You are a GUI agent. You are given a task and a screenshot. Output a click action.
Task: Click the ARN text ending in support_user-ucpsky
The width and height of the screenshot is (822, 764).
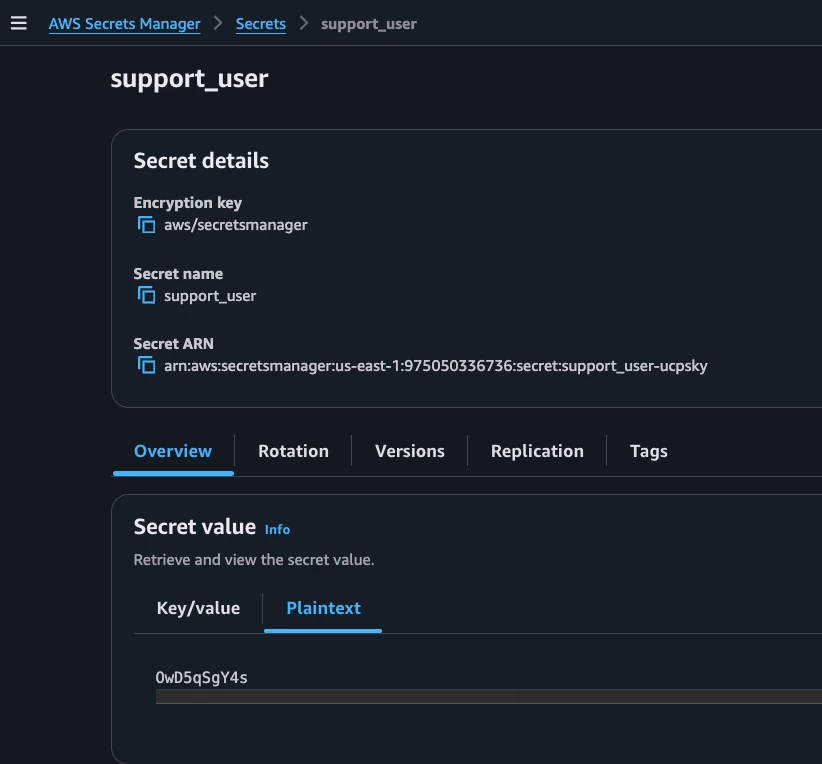pyautogui.click(x=436, y=366)
